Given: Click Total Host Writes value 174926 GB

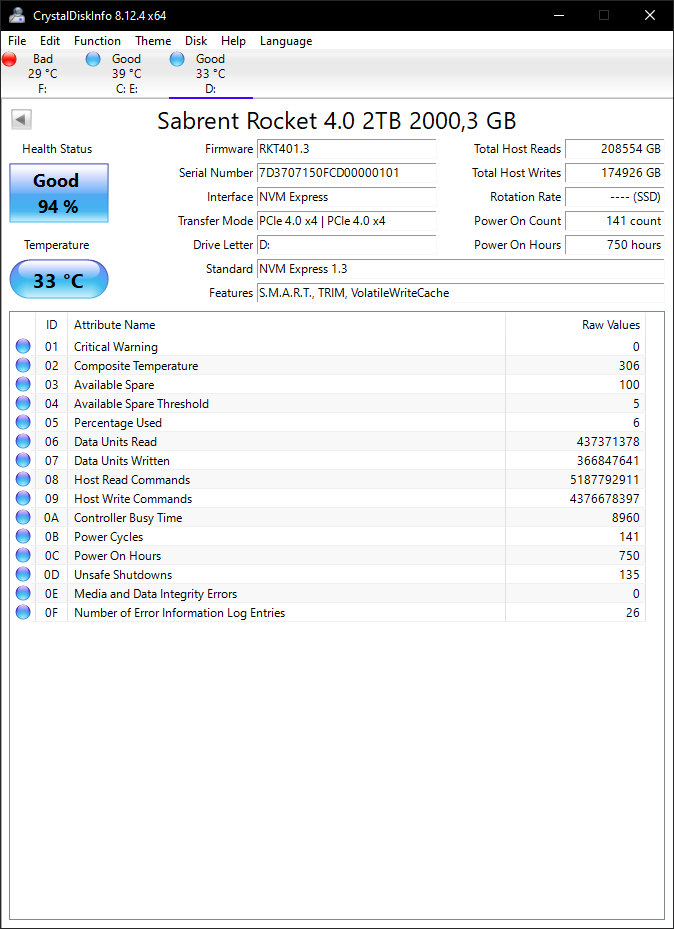Looking at the screenshot, I should click(x=614, y=173).
